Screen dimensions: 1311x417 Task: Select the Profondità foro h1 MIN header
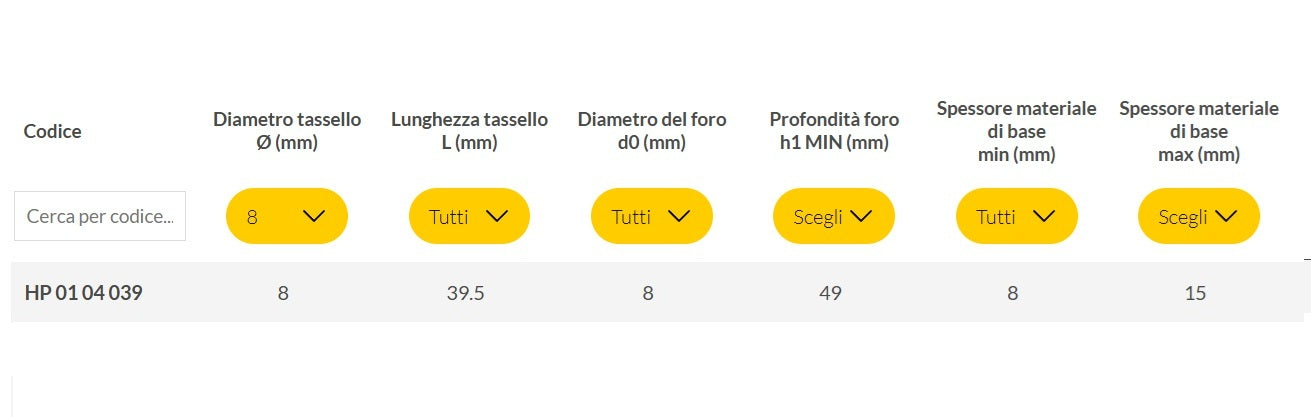click(834, 131)
